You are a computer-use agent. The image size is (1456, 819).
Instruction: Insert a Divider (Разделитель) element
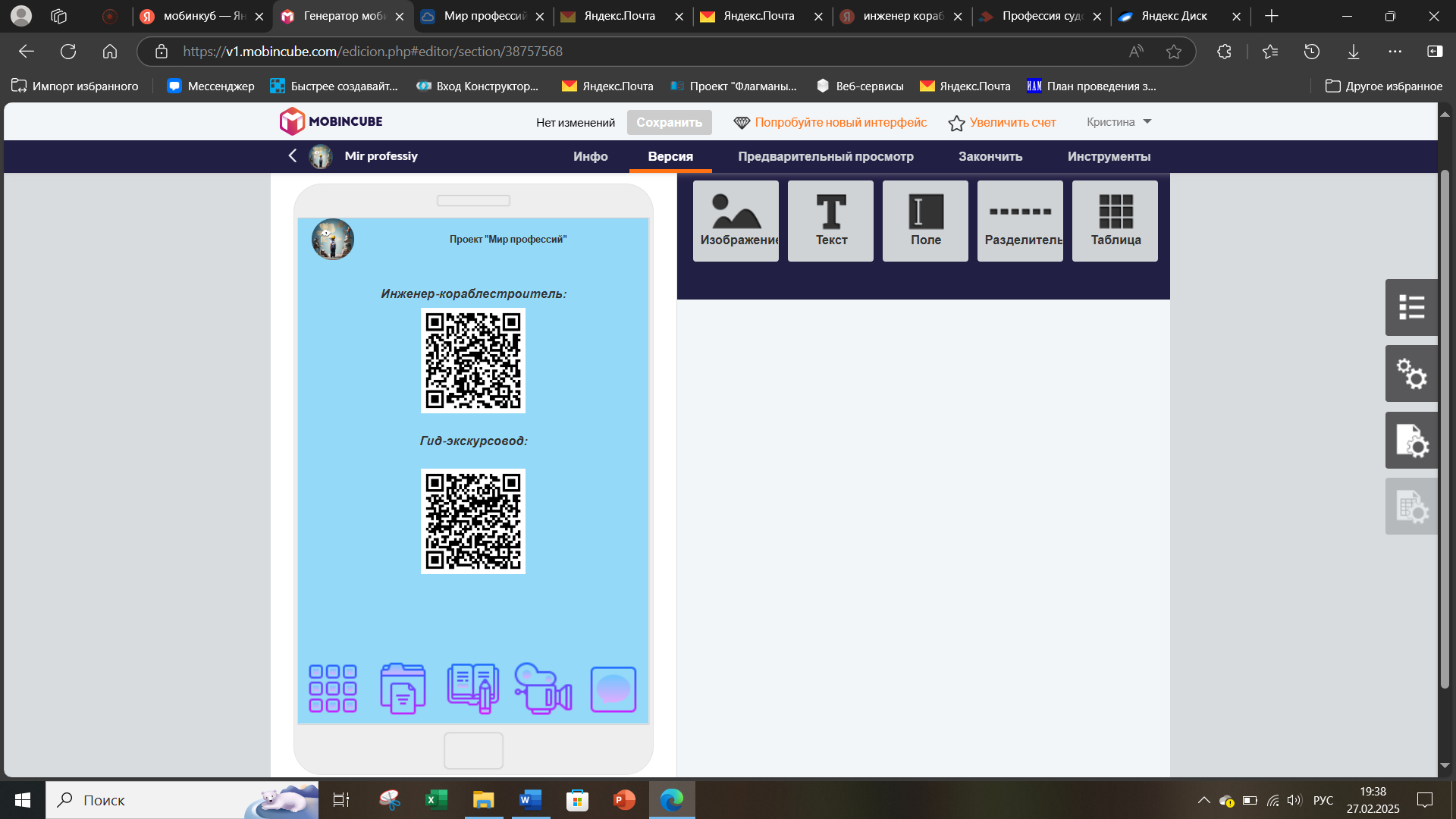click(x=1020, y=221)
